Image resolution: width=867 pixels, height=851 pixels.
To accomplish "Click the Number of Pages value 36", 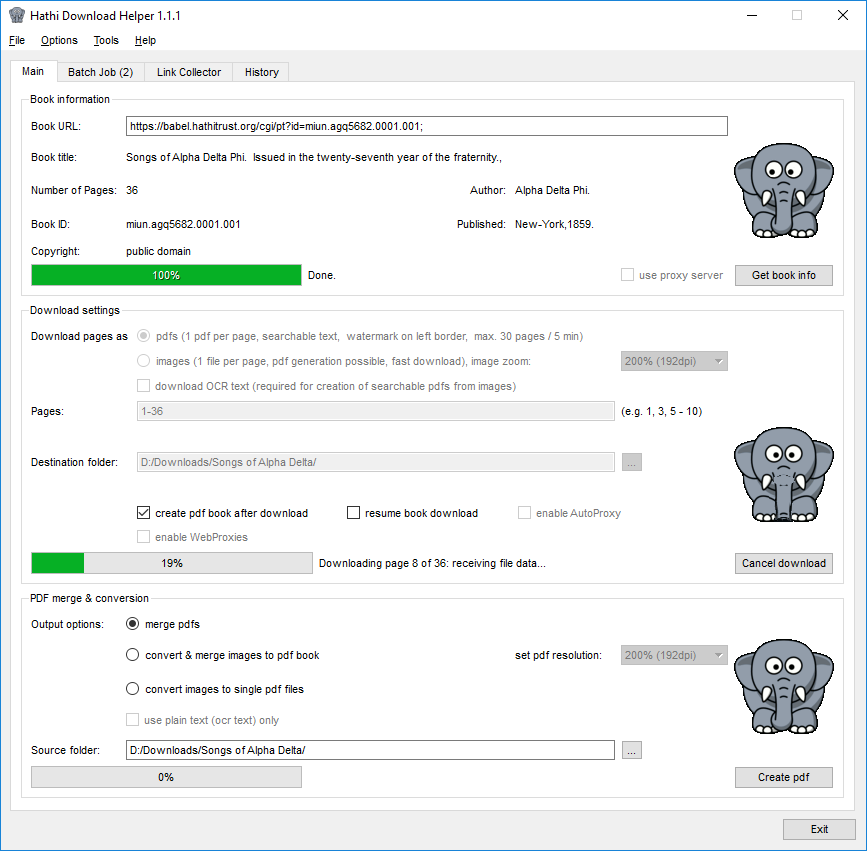I will 132,190.
